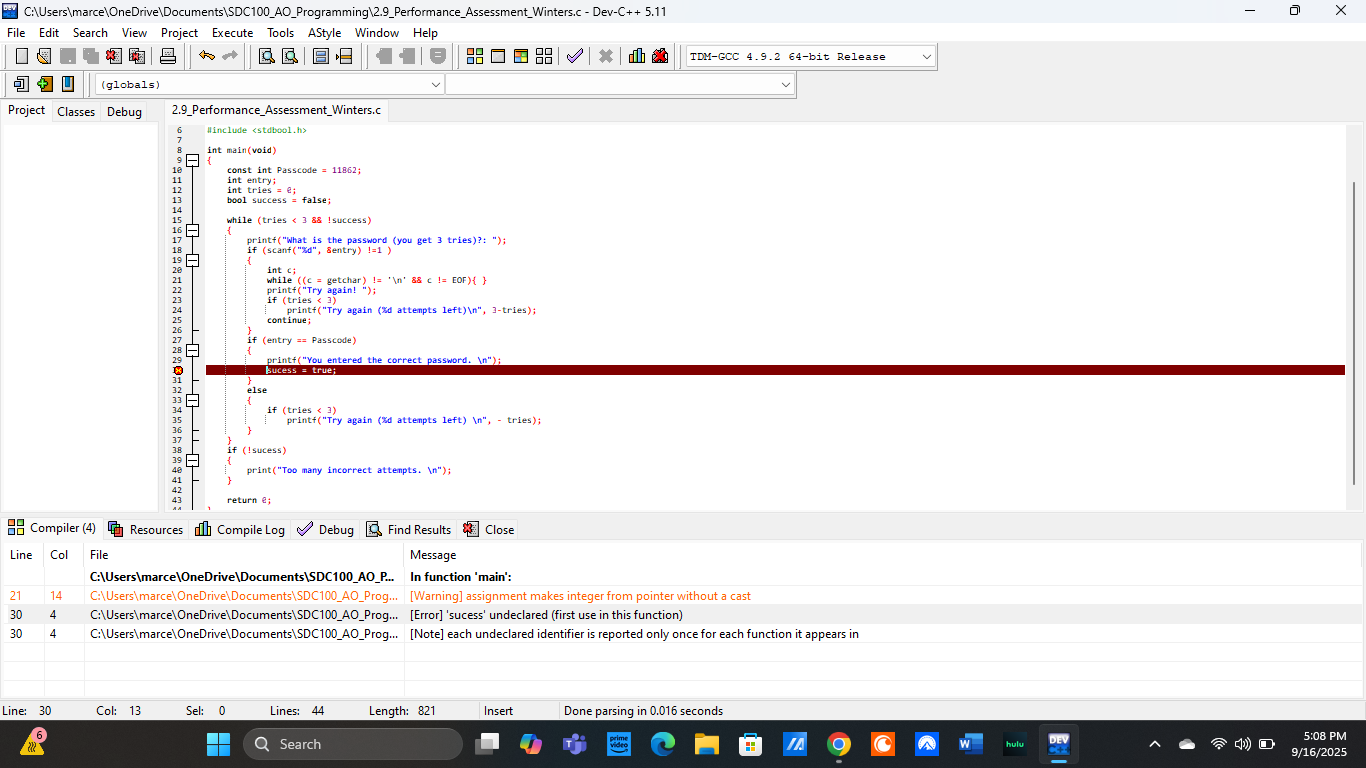This screenshot has height=768, width=1366.
Task: Open the Resources bottom tab
Action: tap(146, 529)
